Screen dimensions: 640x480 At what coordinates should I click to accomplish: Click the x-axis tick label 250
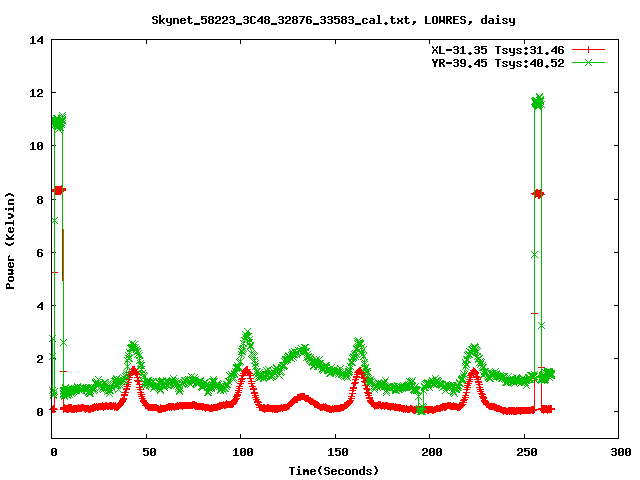pyautogui.click(x=527, y=452)
